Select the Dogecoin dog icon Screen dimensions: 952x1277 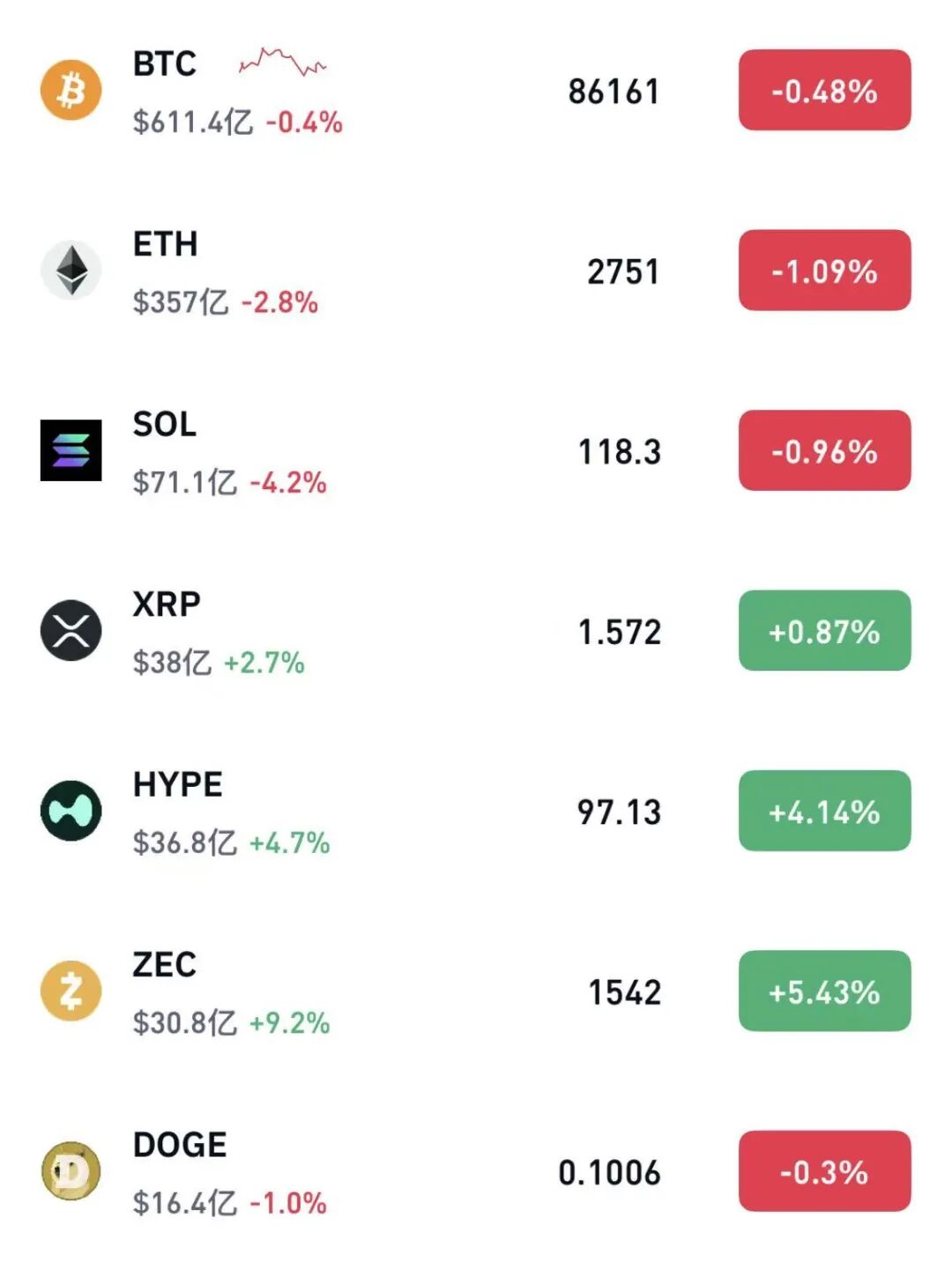71,1171
